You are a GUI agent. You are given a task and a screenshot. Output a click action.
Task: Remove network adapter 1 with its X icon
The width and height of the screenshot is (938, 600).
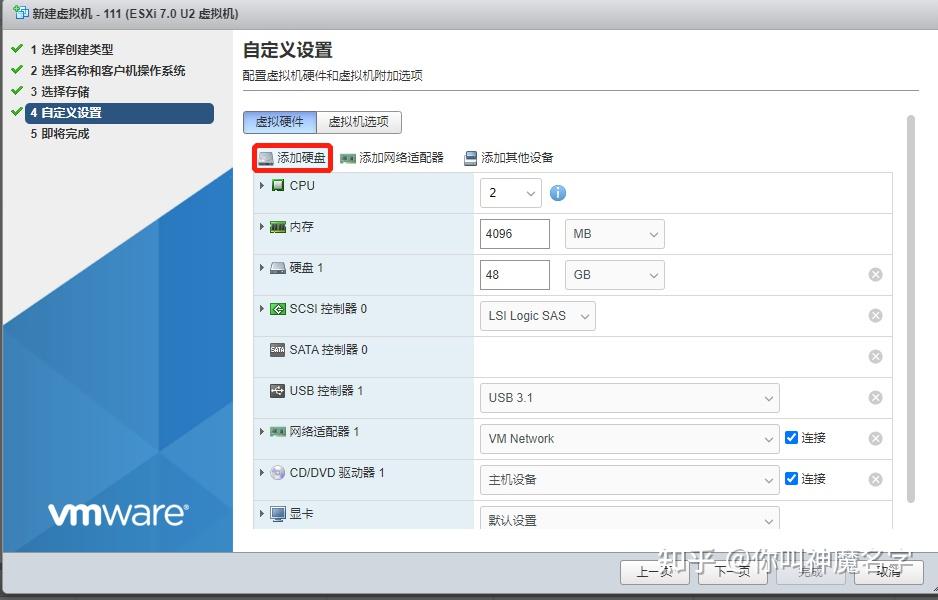(875, 438)
